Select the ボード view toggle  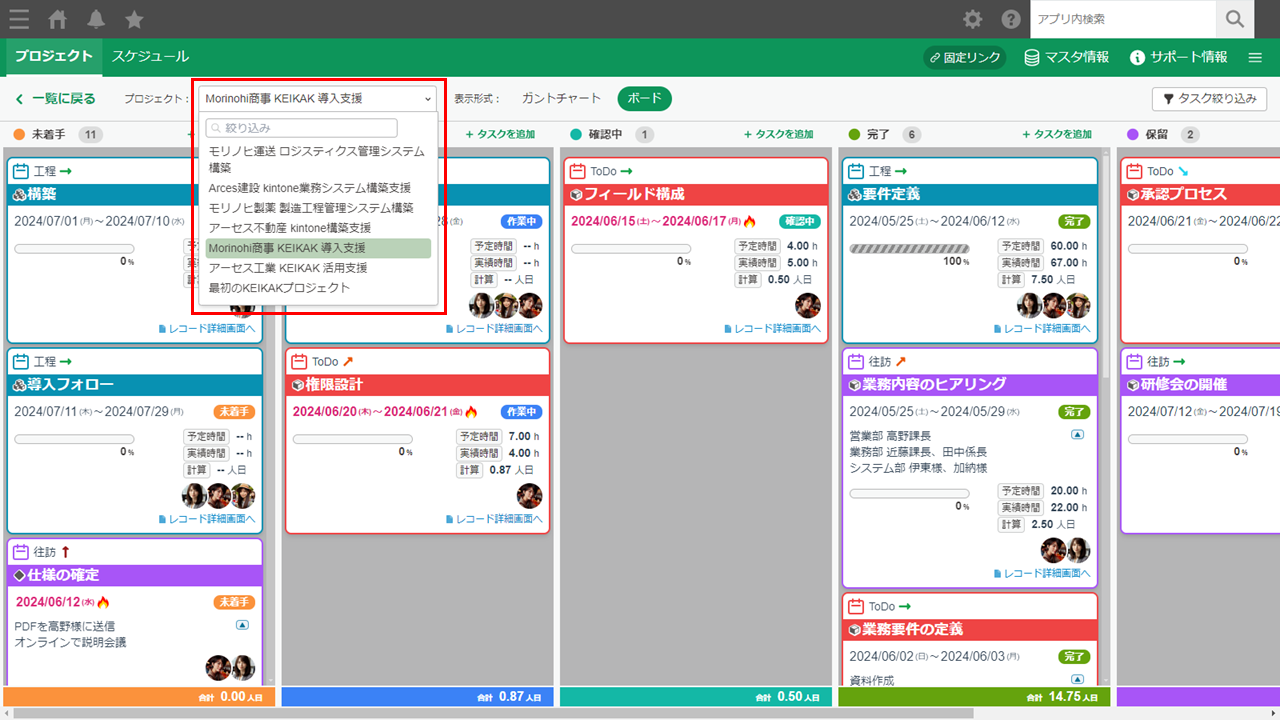click(645, 98)
